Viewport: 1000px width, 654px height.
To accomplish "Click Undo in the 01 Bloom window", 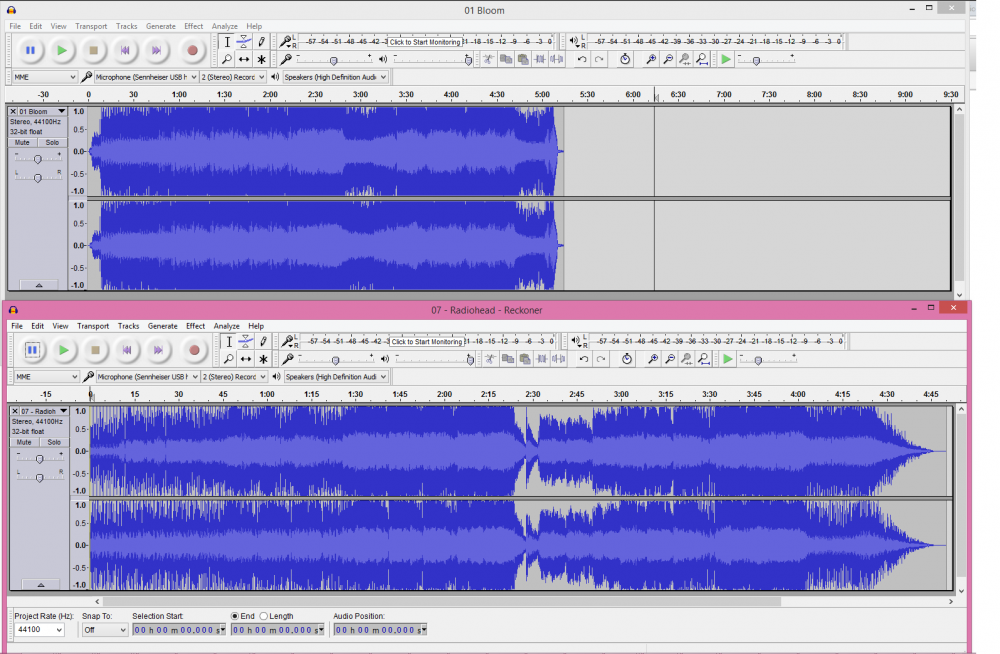I will pyautogui.click(x=582, y=59).
